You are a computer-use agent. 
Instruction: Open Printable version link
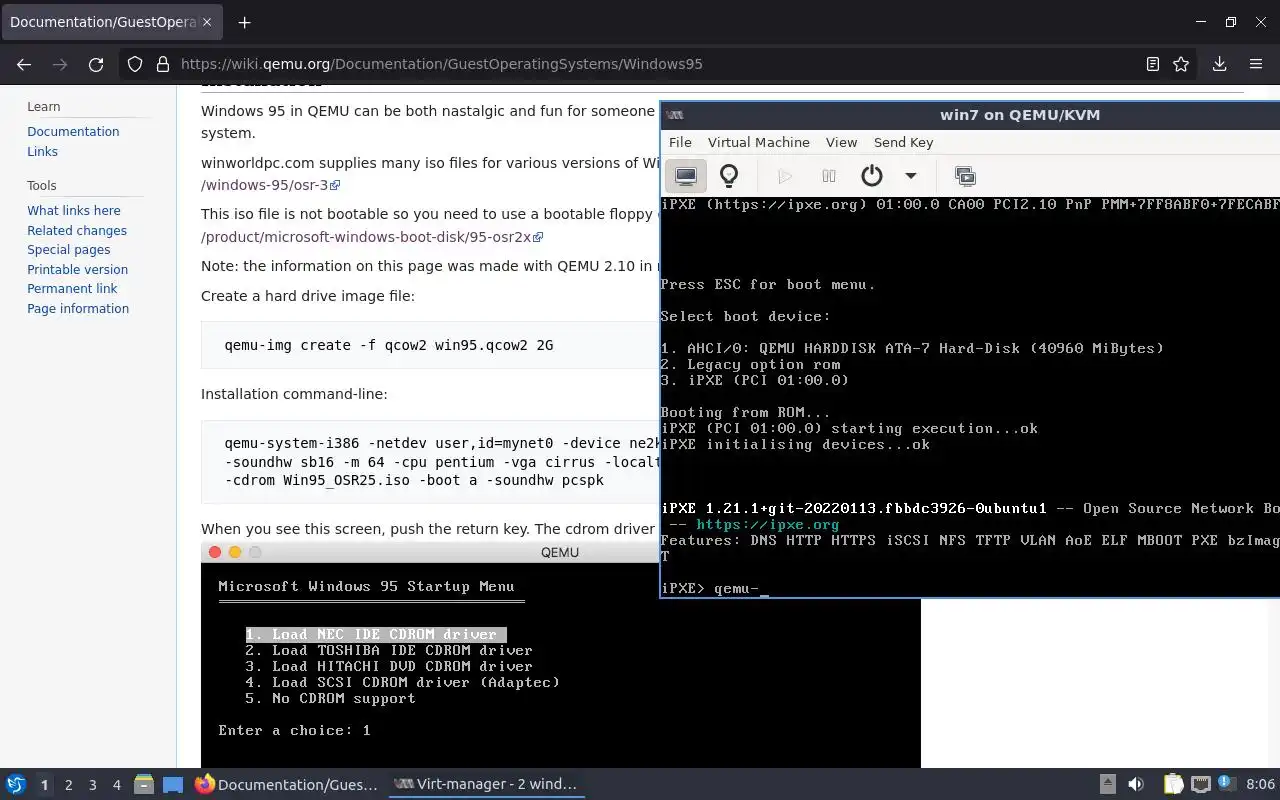(77, 269)
